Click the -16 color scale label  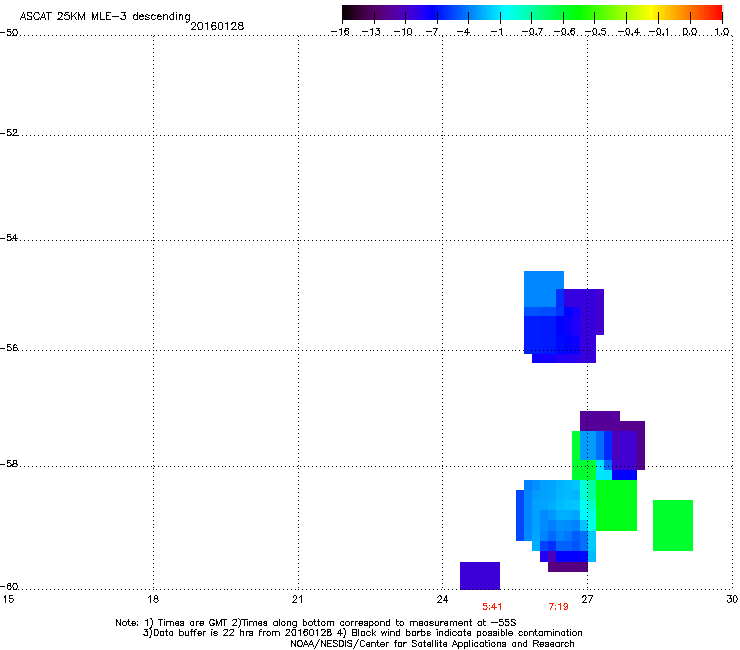340,32
